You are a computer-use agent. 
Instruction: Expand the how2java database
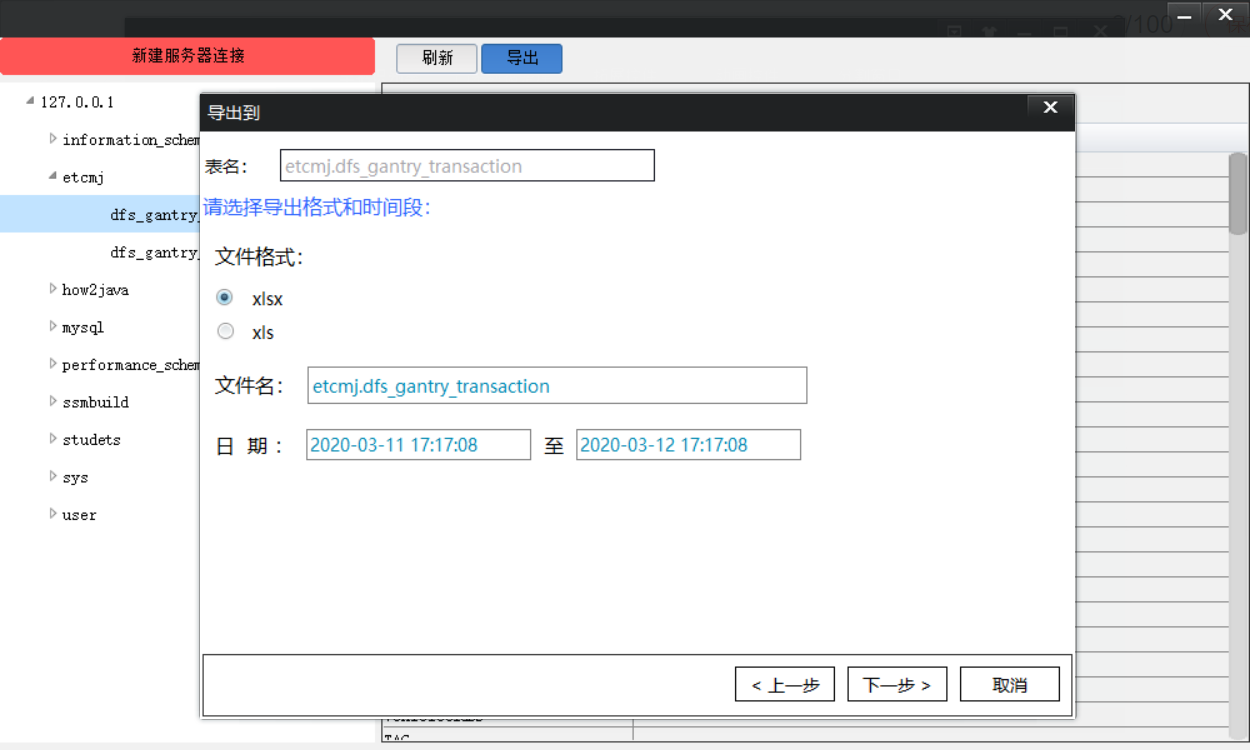pyautogui.click(x=53, y=289)
